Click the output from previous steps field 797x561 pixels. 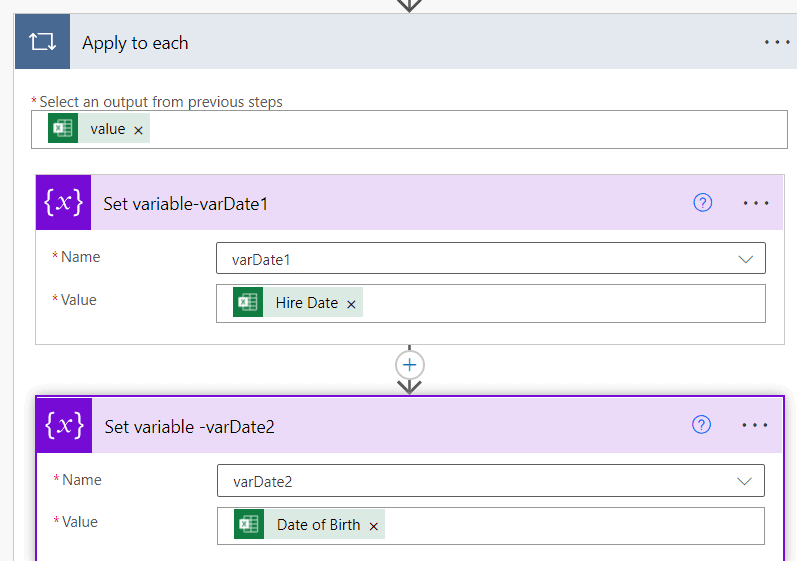pyautogui.click(x=409, y=130)
